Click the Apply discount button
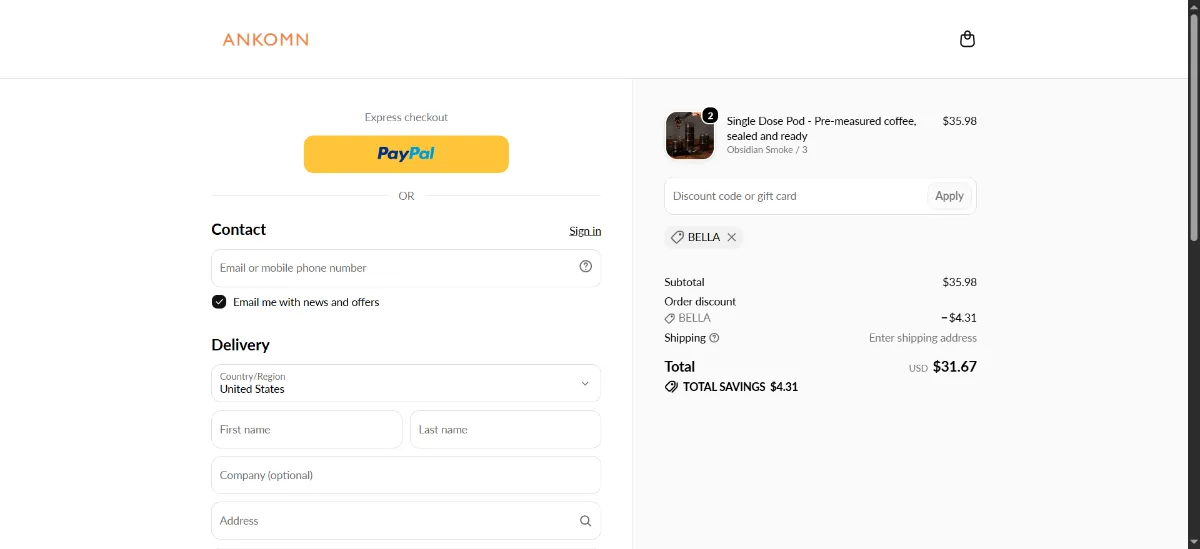The width and height of the screenshot is (1200, 549). pos(949,196)
